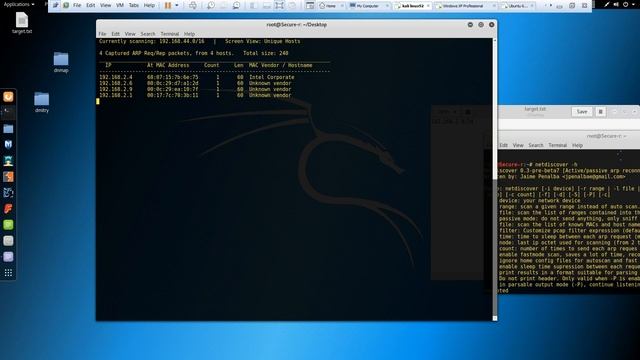Image resolution: width=640 pixels, height=360 pixels.
Task: Open the Terminal from the Kali dock
Action: pyautogui.click(x=8, y=112)
